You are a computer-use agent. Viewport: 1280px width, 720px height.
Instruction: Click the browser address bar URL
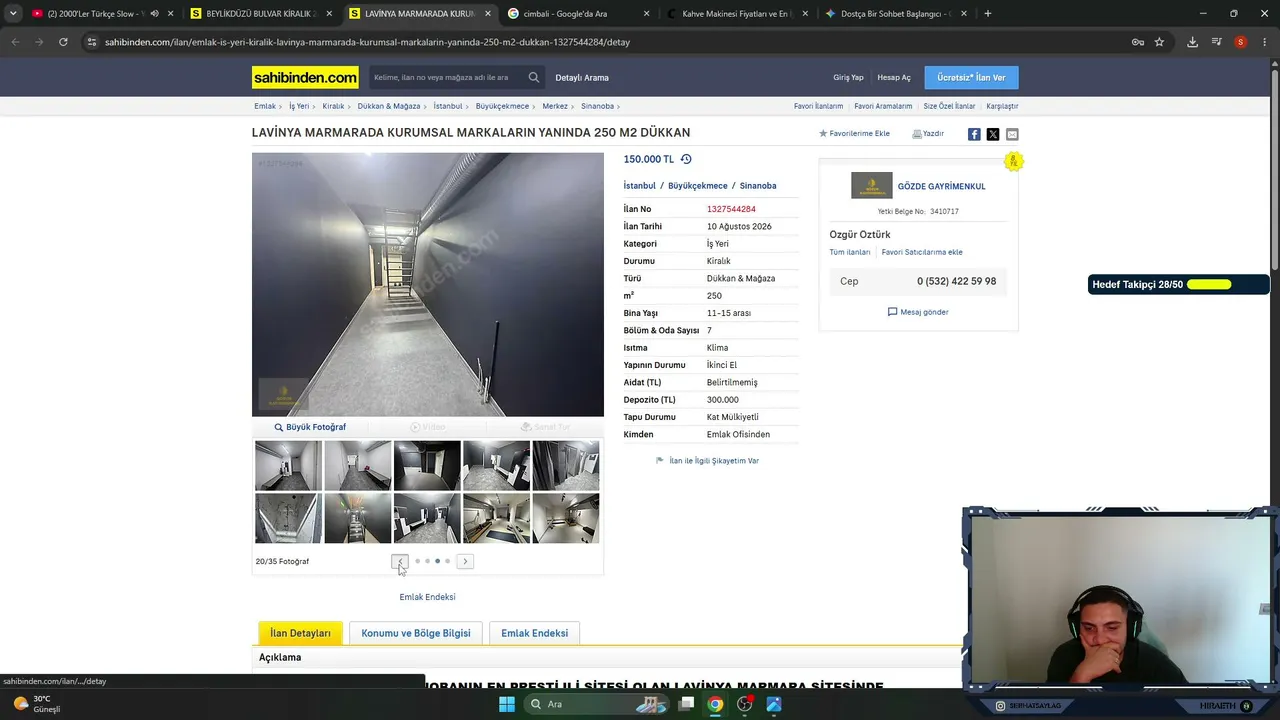pyautogui.click(x=367, y=42)
